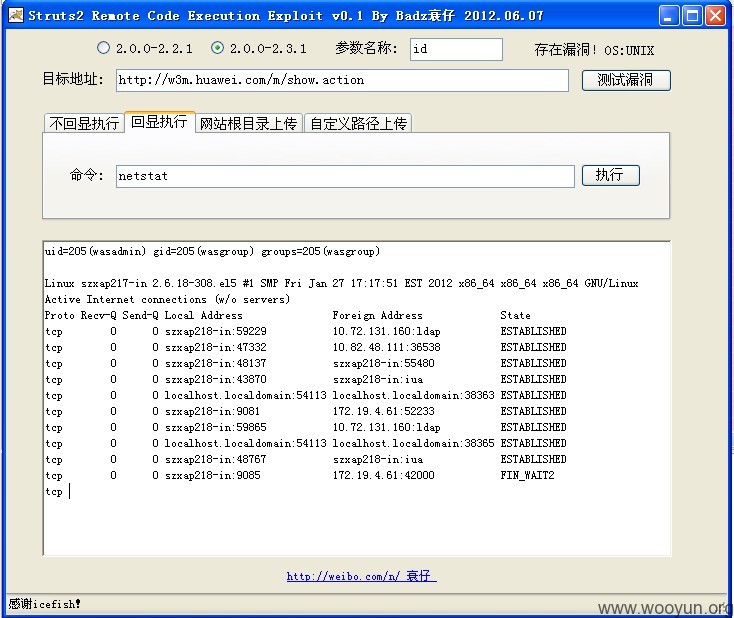The width and height of the screenshot is (734, 618).
Task: Click the Foreign Address column header
Action: tap(377, 315)
